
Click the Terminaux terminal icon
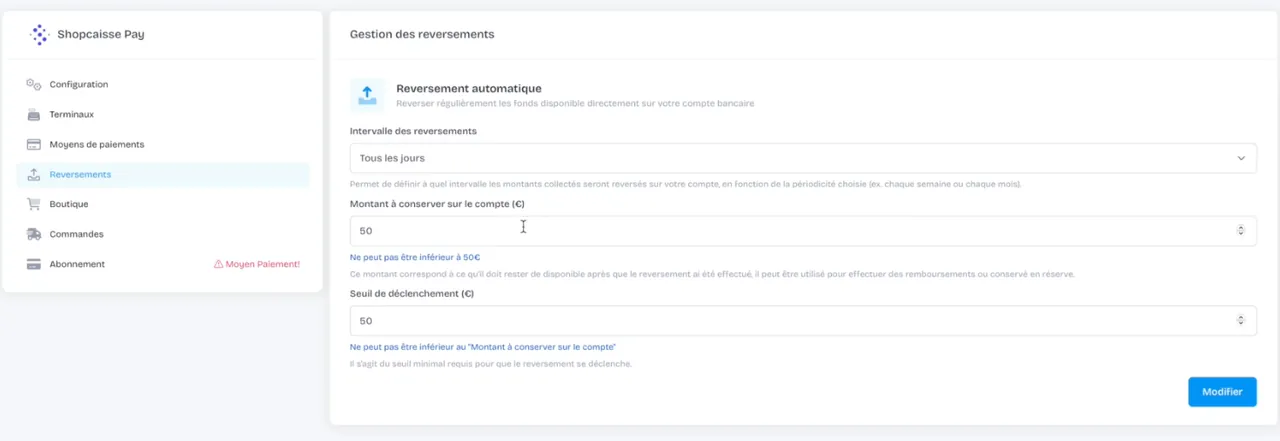tap(33, 115)
